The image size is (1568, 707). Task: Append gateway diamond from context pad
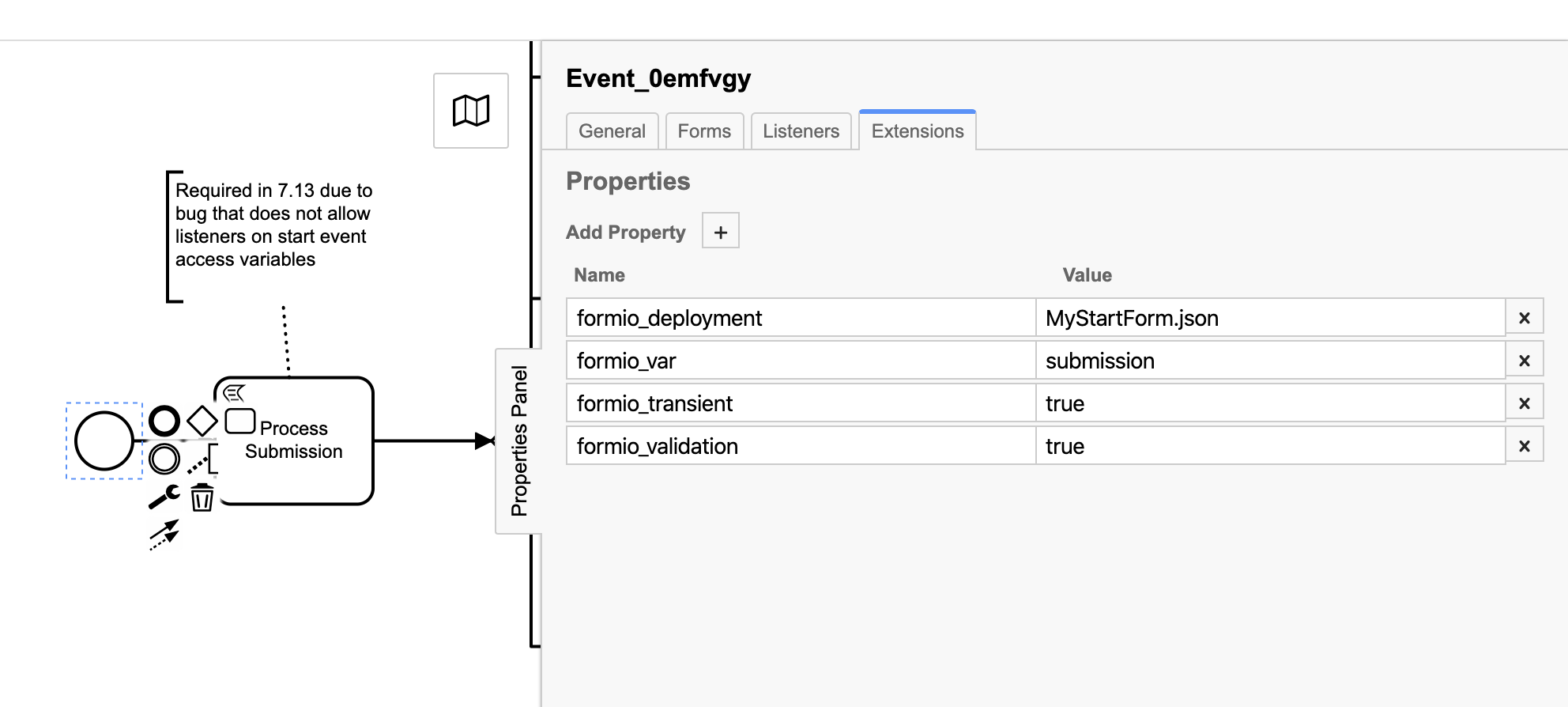202,421
